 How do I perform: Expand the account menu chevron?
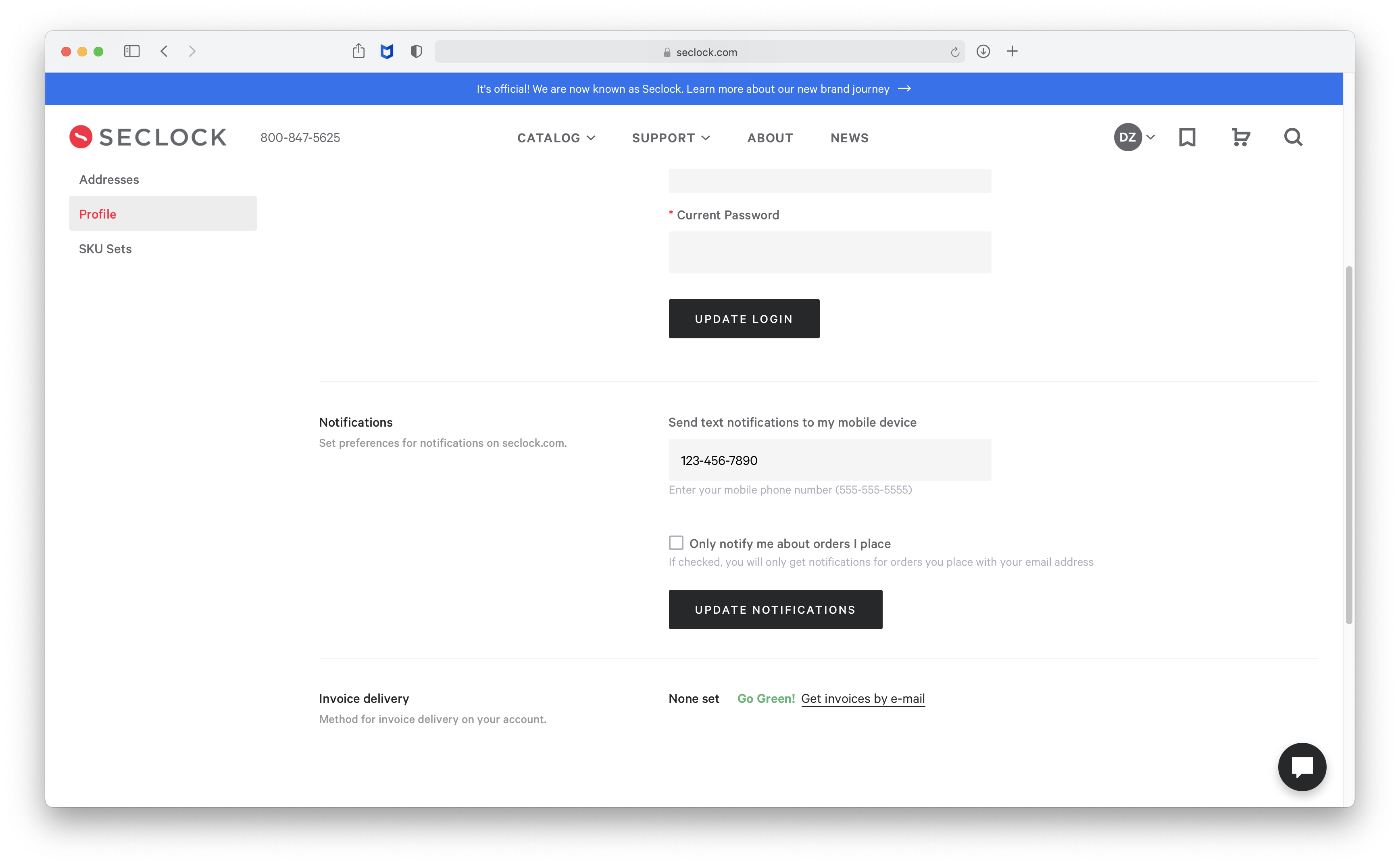tap(1150, 137)
